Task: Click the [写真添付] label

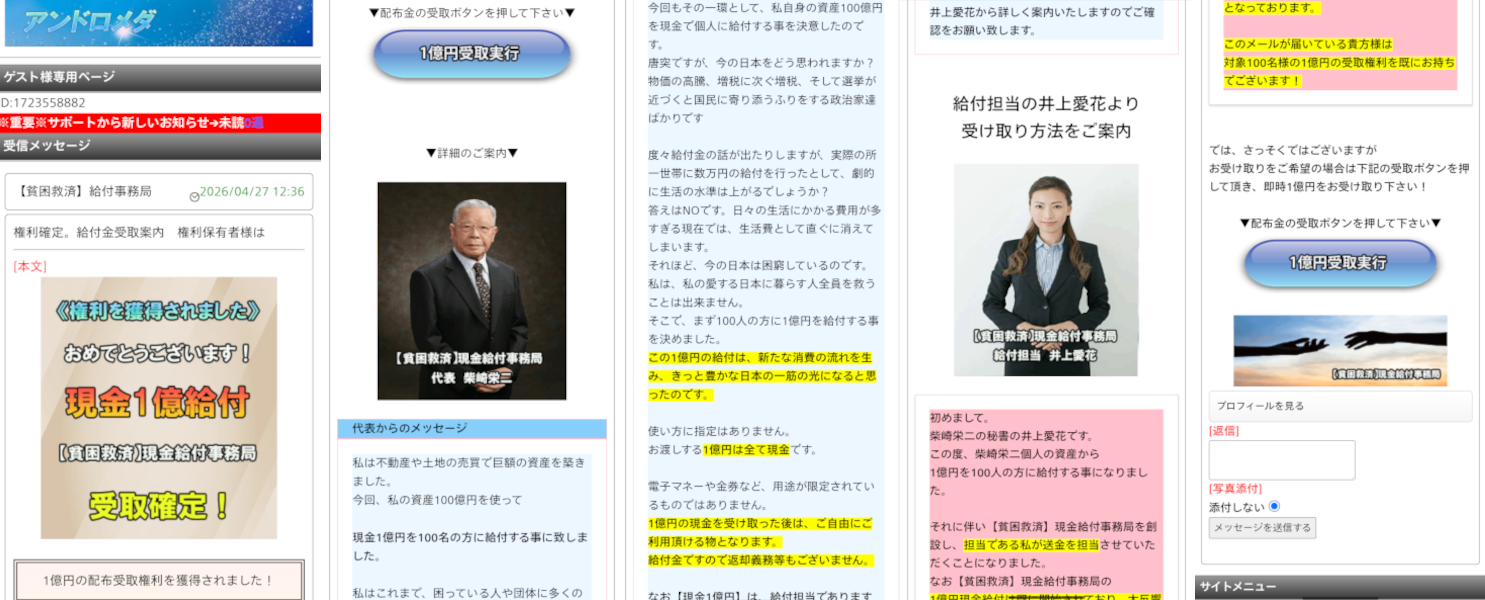Action: [1235, 488]
